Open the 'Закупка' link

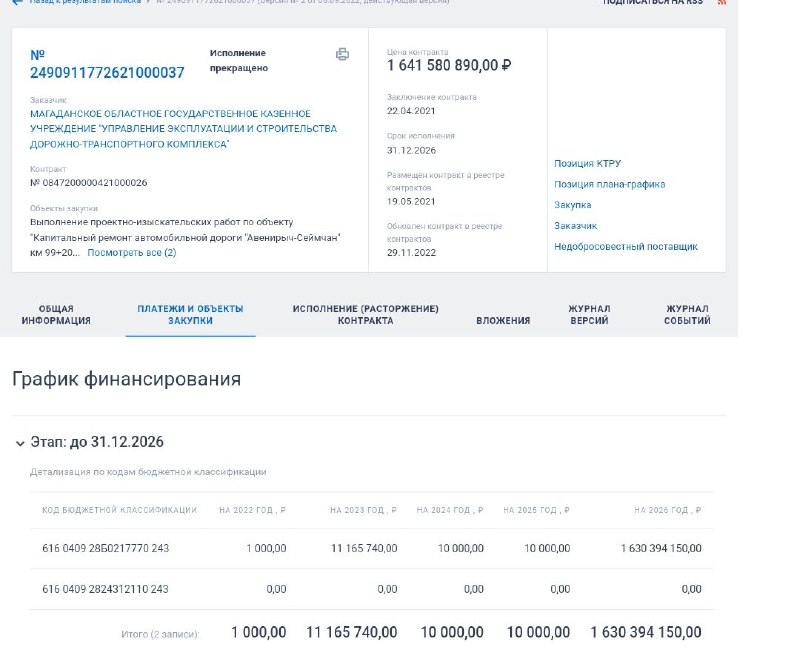572,205
